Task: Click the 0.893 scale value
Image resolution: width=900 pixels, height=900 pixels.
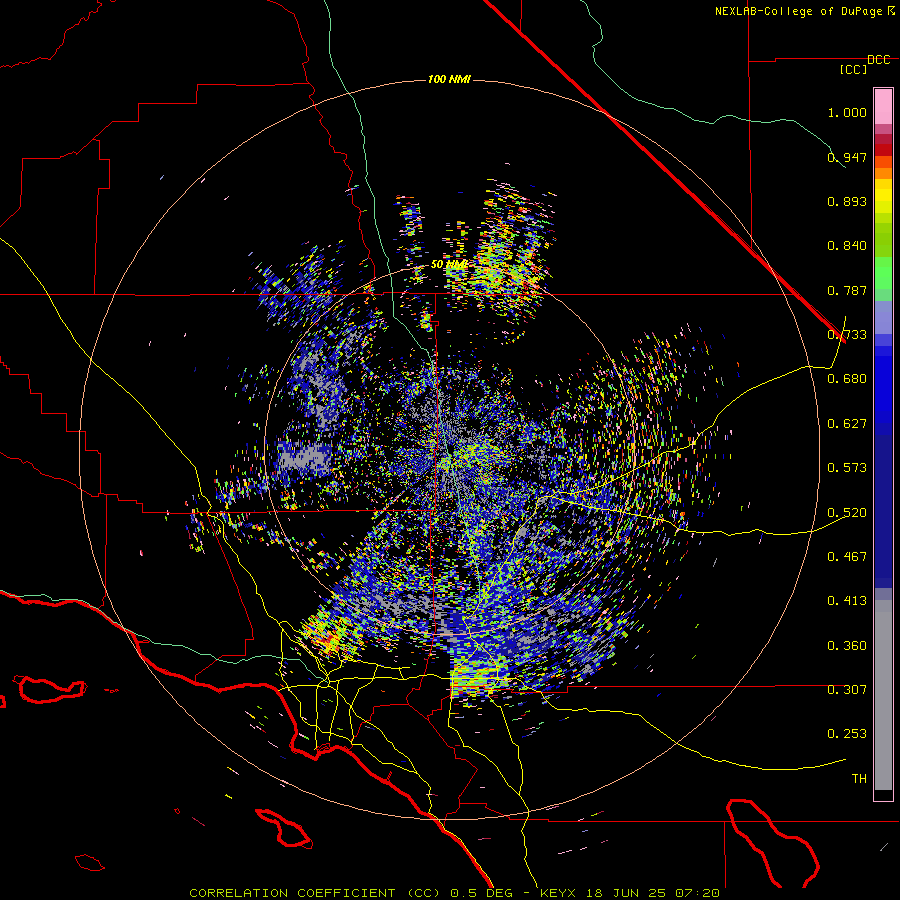Action: tap(847, 201)
